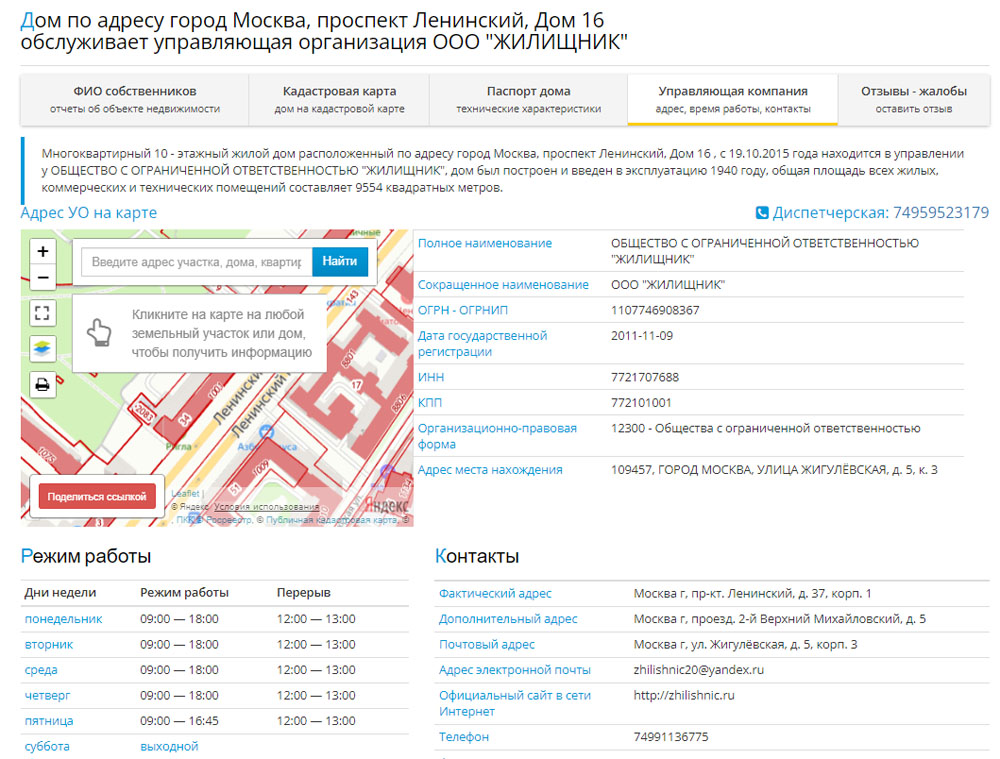The width and height of the screenshot is (1000, 759).
Task: Zoom out on the map
Action: coord(42,277)
